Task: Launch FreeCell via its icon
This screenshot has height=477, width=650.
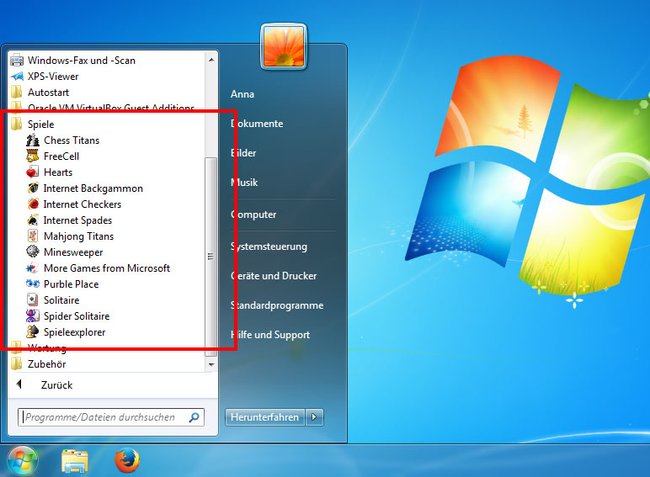Action: click(x=33, y=156)
